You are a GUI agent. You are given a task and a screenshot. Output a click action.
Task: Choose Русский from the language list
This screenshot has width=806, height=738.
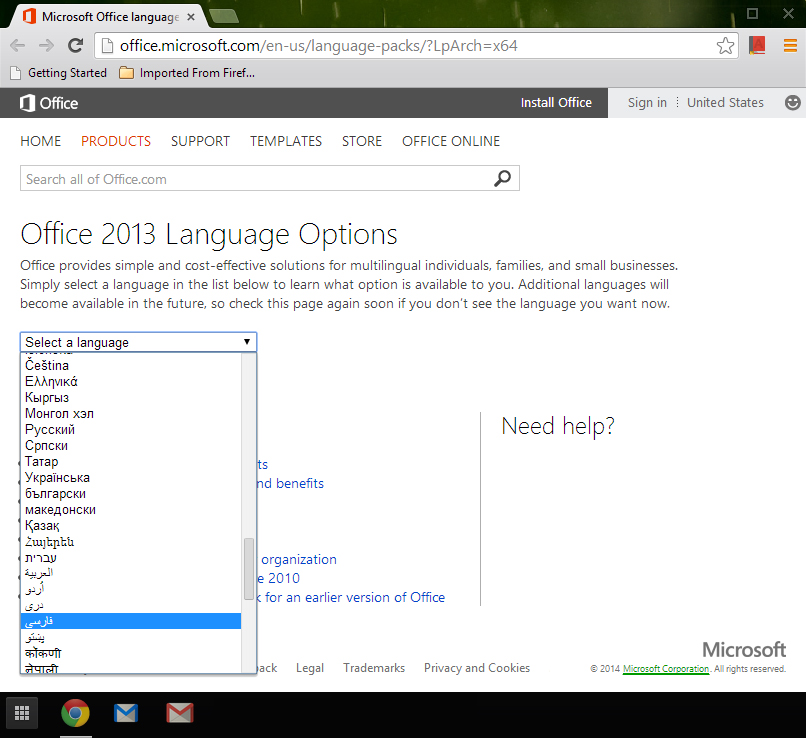[50, 429]
